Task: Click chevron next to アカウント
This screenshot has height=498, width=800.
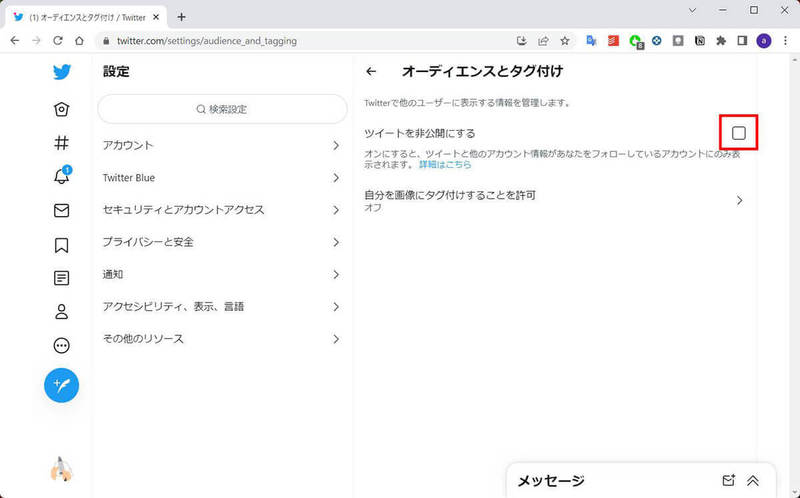Action: [336, 145]
